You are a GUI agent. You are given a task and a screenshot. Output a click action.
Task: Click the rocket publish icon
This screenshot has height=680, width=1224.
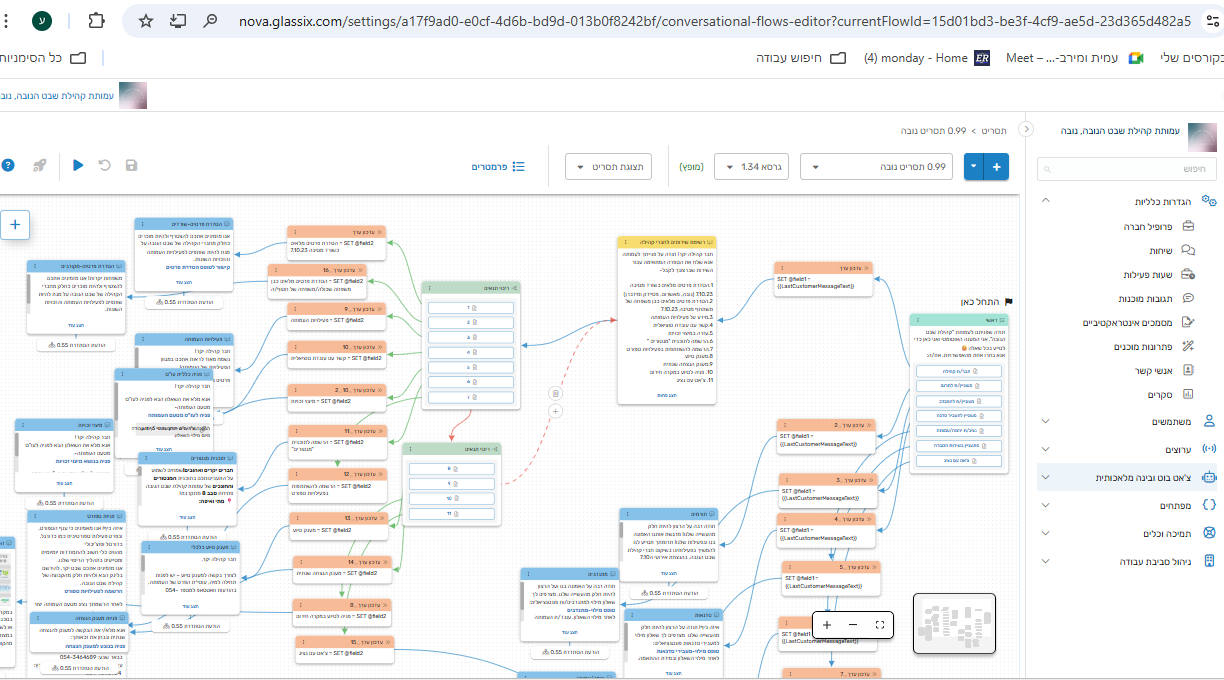point(39,165)
